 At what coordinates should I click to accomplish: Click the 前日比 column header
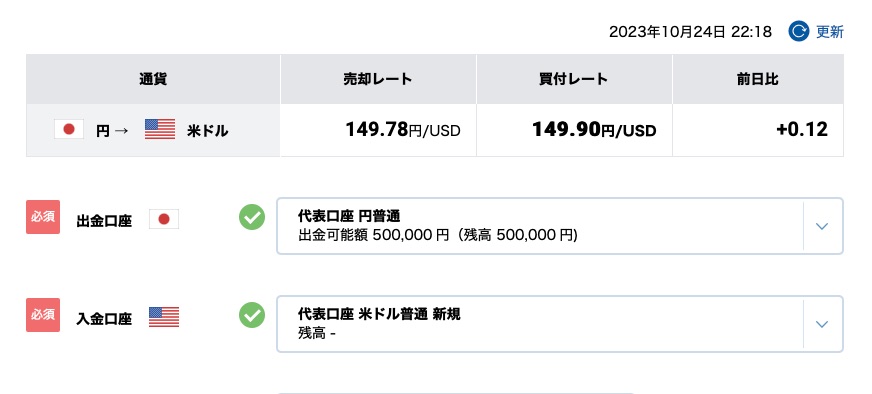(x=758, y=79)
